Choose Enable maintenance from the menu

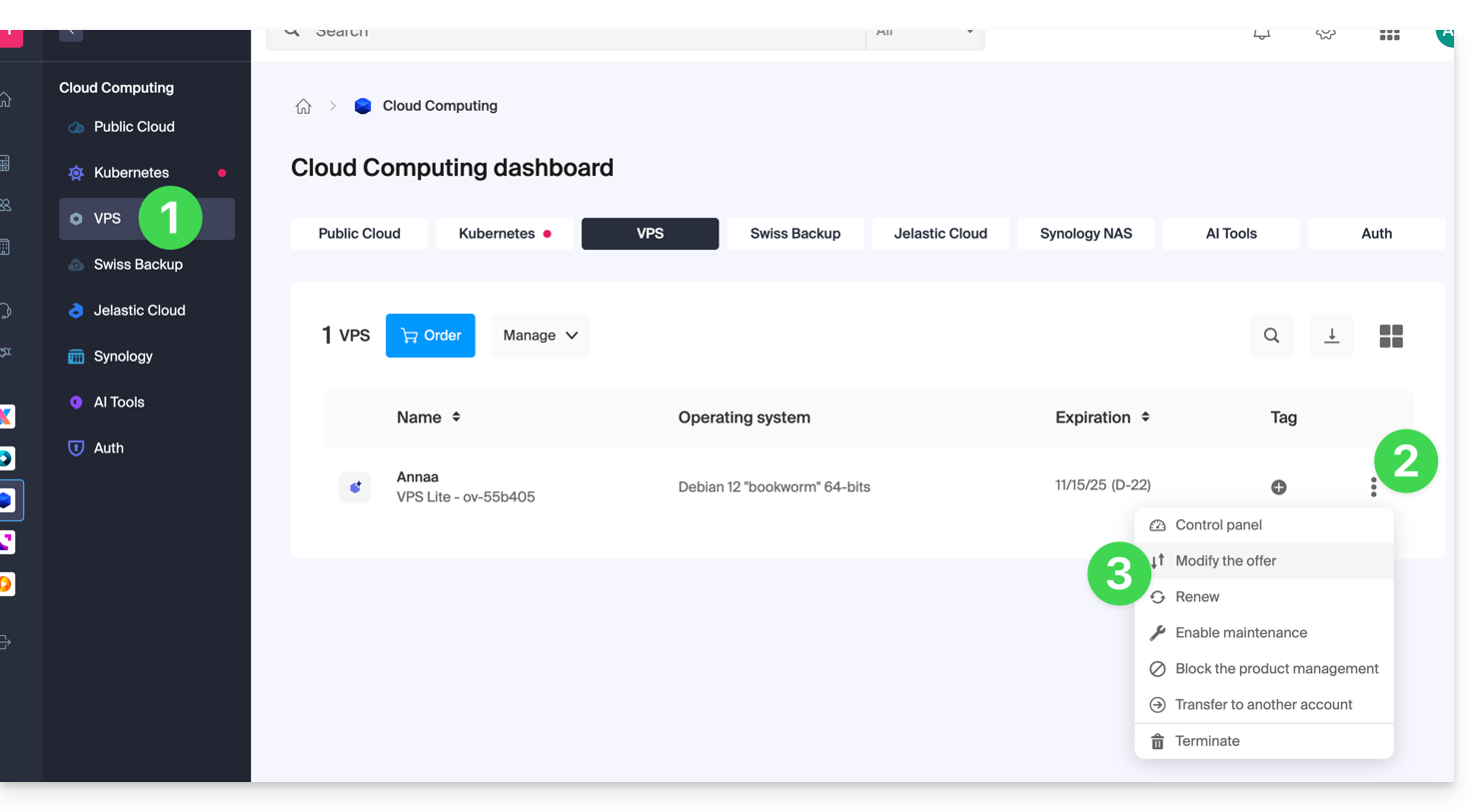(x=1240, y=633)
